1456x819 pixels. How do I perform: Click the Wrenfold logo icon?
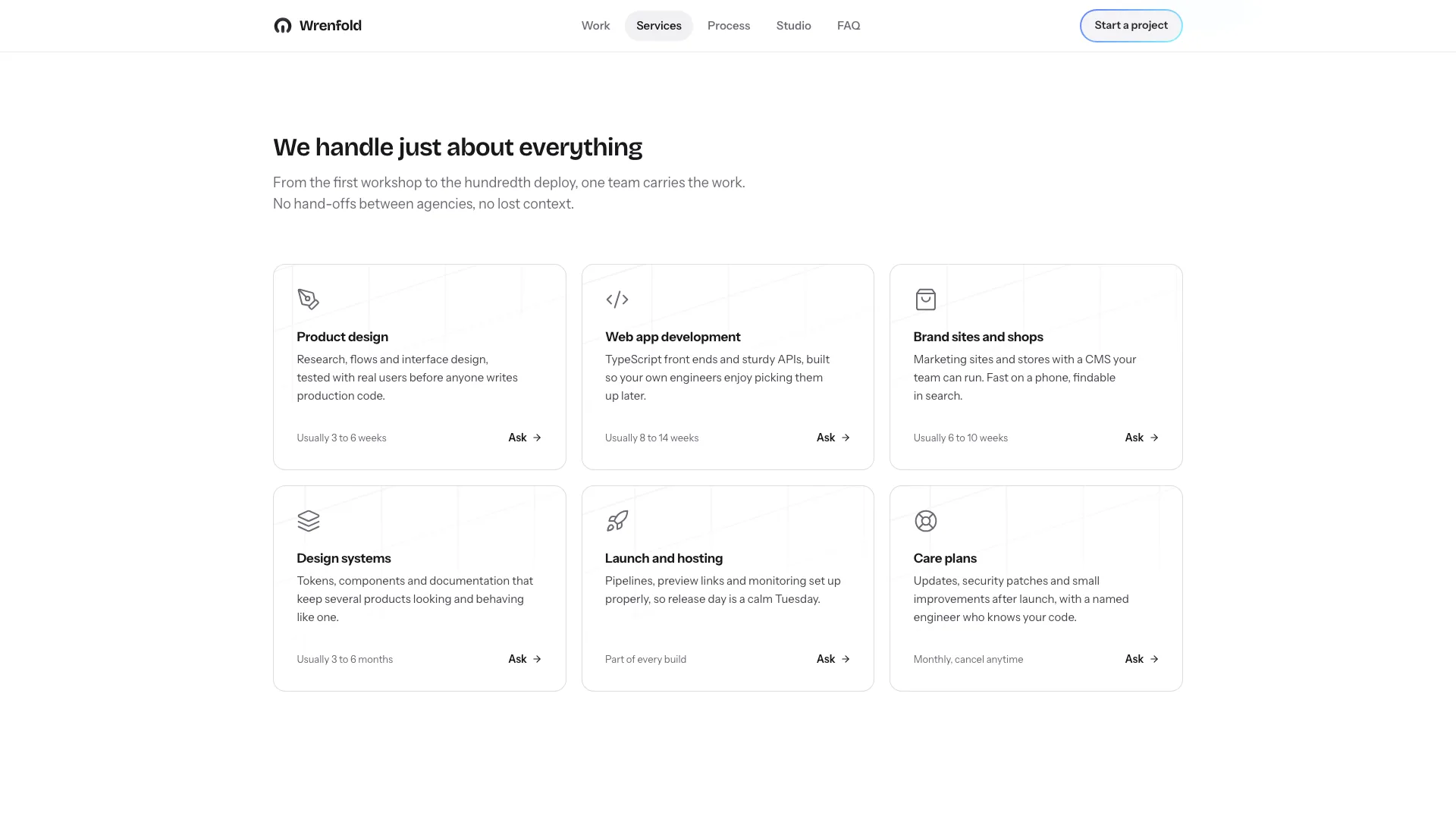click(283, 26)
